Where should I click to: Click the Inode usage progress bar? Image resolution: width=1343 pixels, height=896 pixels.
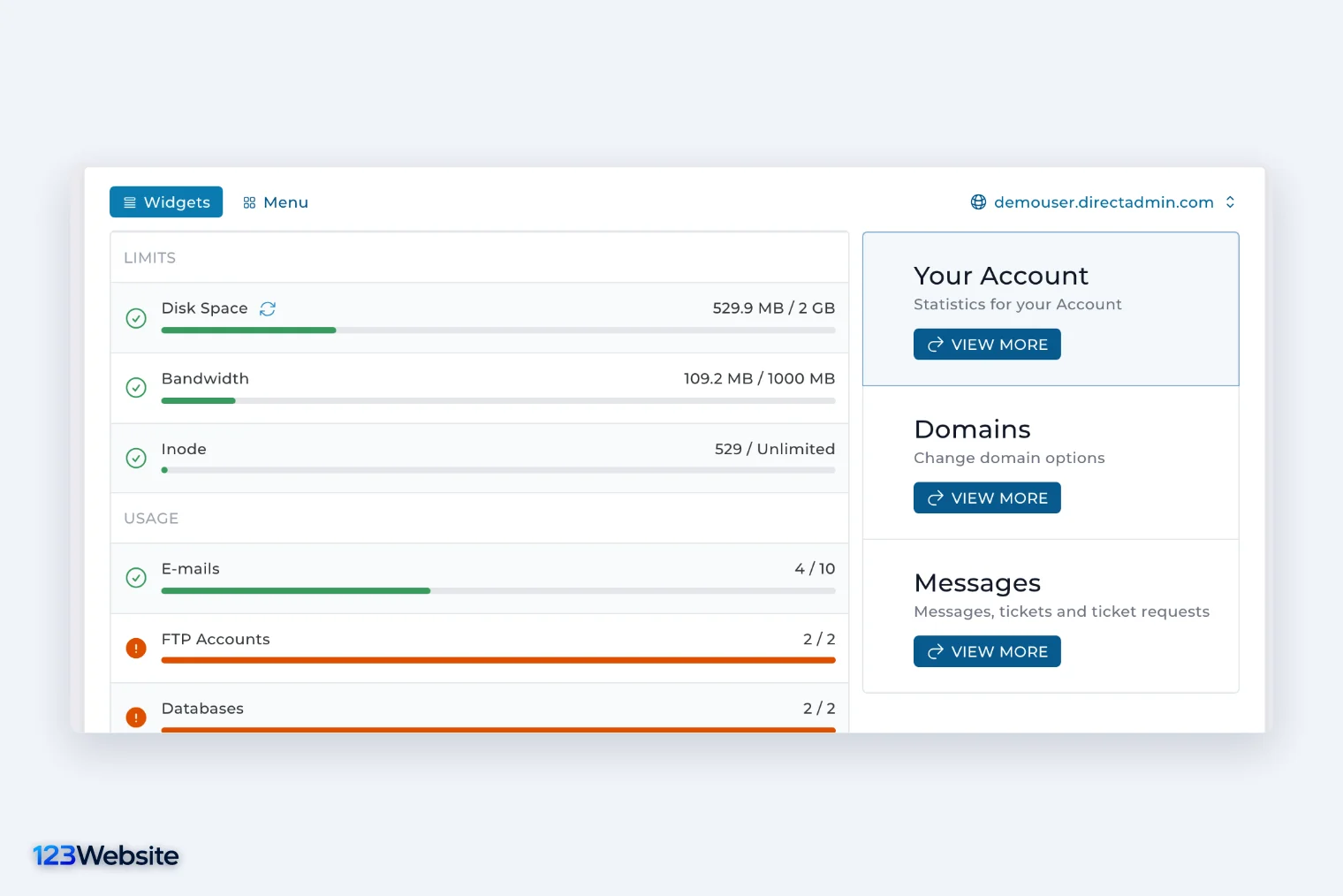tap(498, 471)
